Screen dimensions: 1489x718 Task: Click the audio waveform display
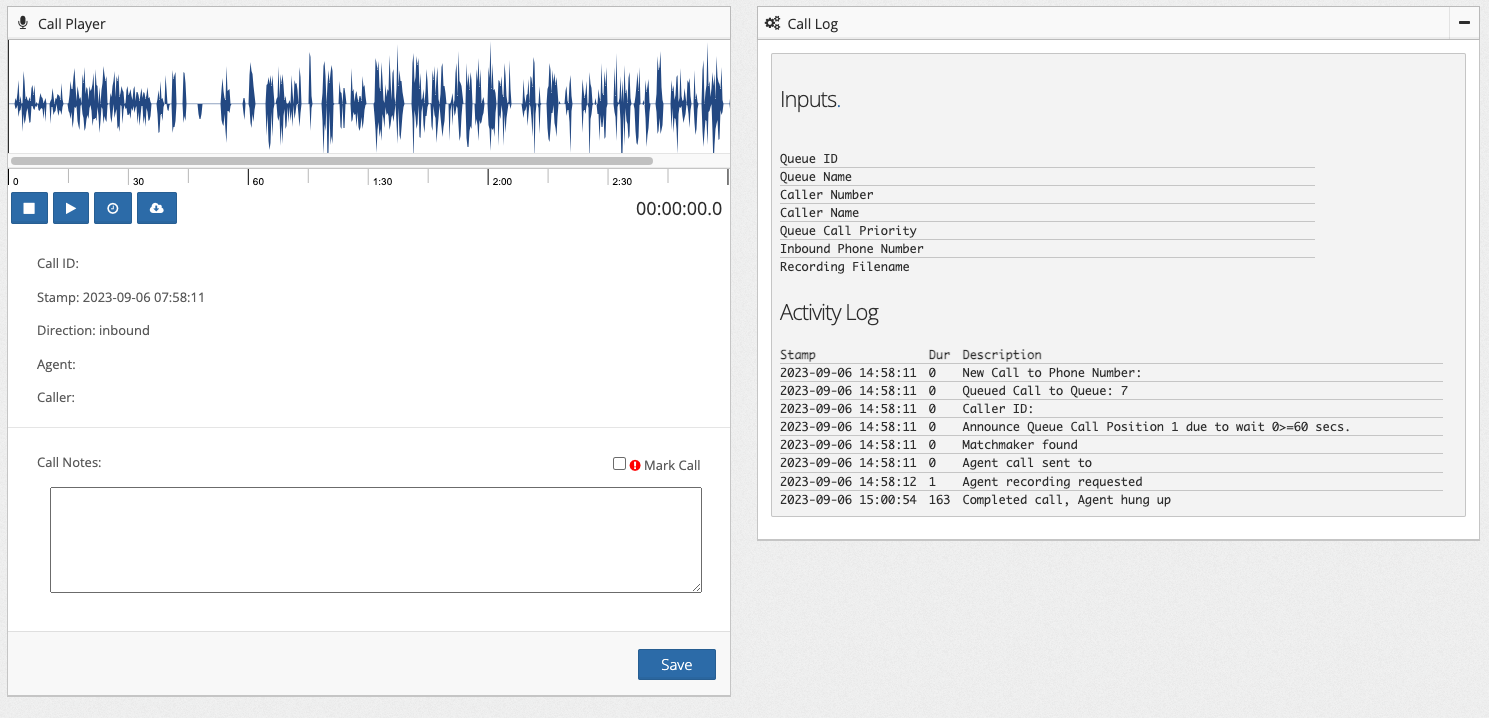(368, 98)
